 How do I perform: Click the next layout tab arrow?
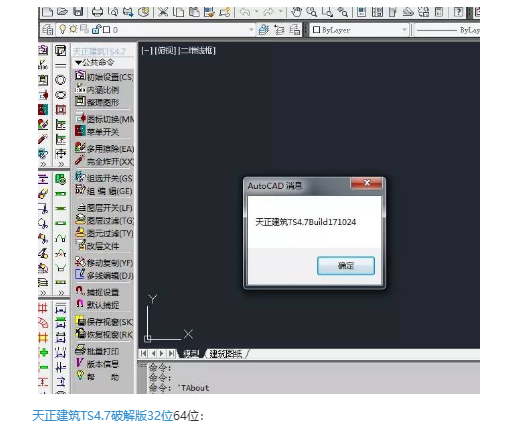pos(162,353)
